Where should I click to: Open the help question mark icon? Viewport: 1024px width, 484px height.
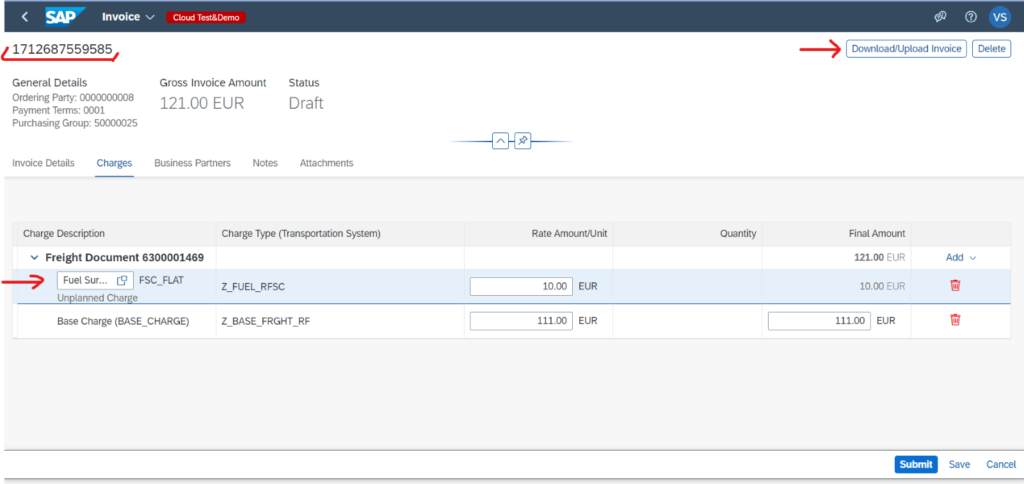970,17
